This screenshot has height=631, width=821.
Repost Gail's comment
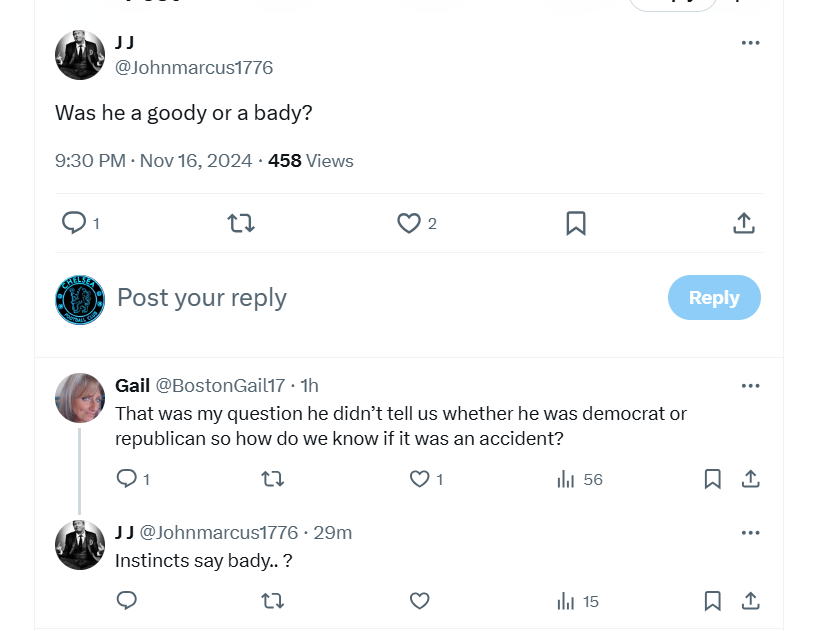point(272,479)
